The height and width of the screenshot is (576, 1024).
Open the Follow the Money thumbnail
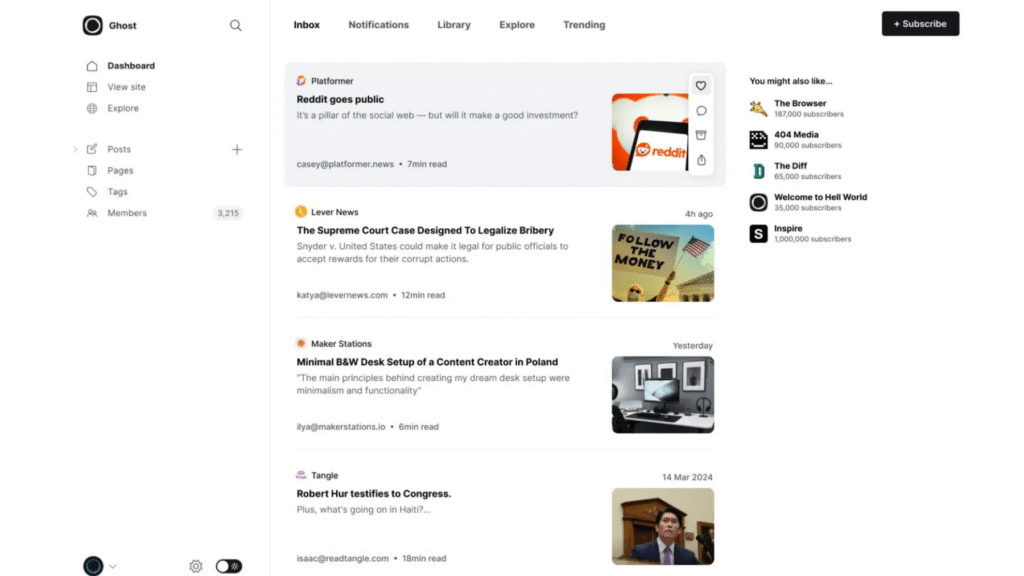(x=663, y=263)
